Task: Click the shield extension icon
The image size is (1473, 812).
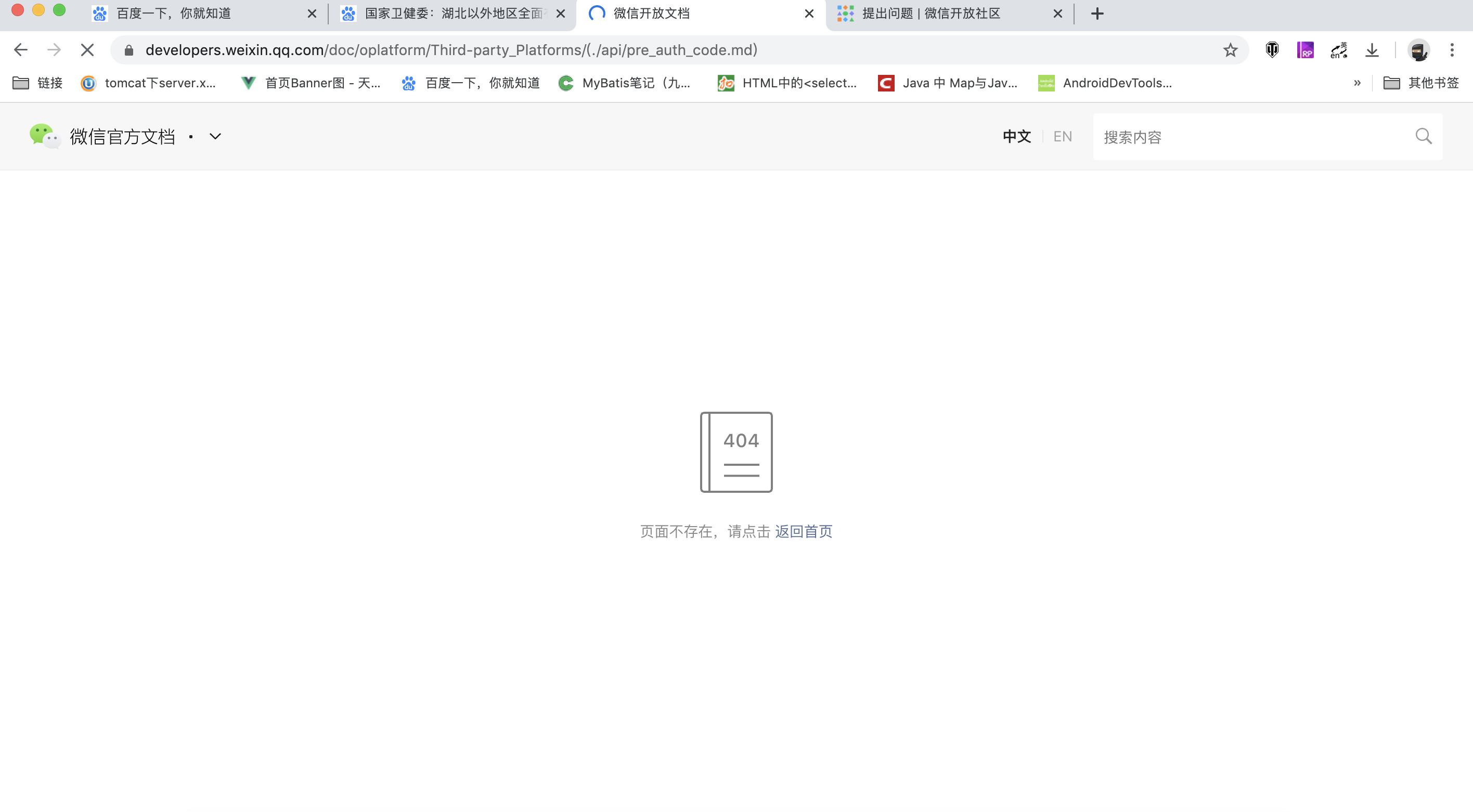Action: click(x=1272, y=50)
